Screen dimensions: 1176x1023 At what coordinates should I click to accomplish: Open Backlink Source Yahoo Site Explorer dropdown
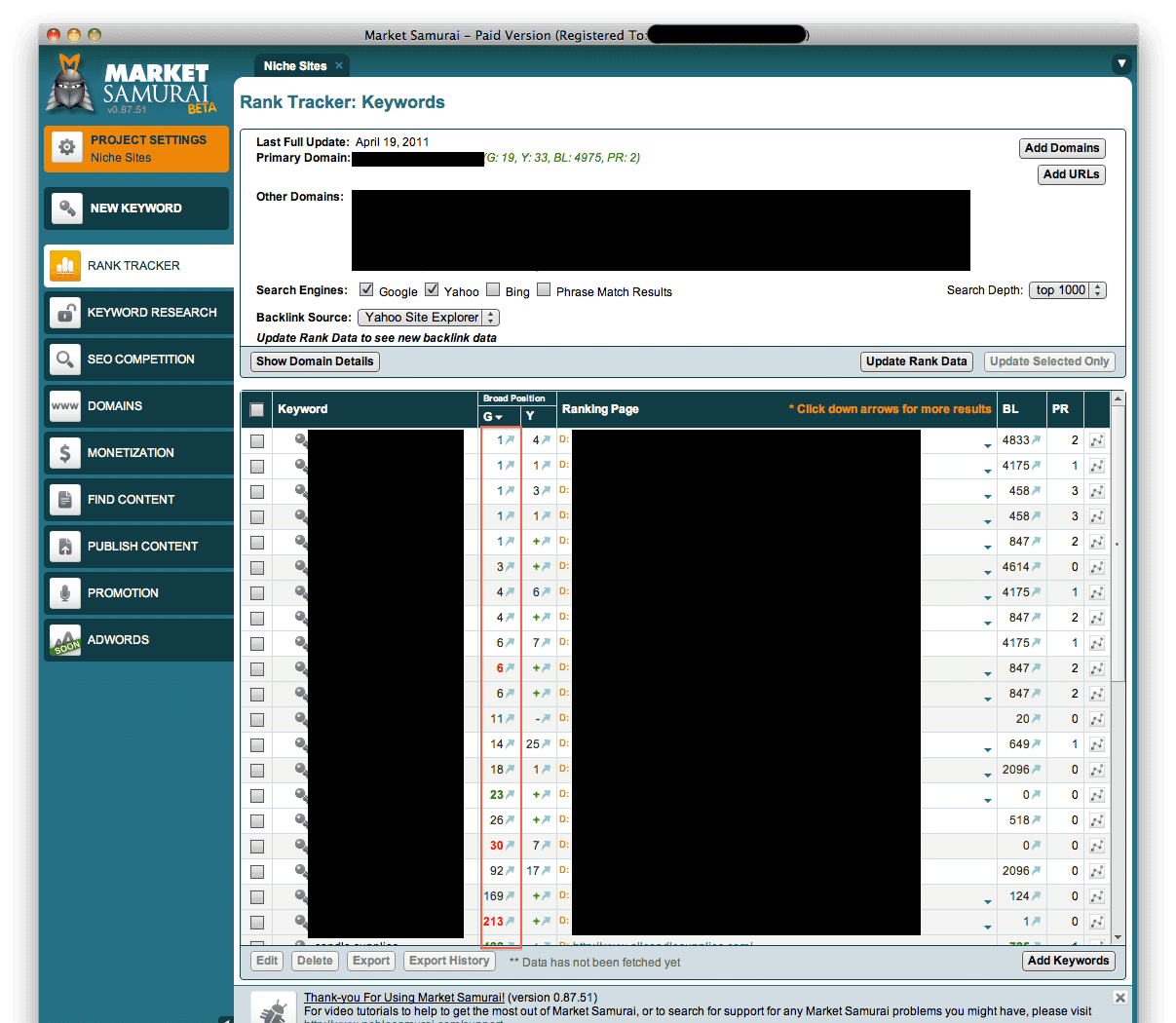[x=429, y=318]
